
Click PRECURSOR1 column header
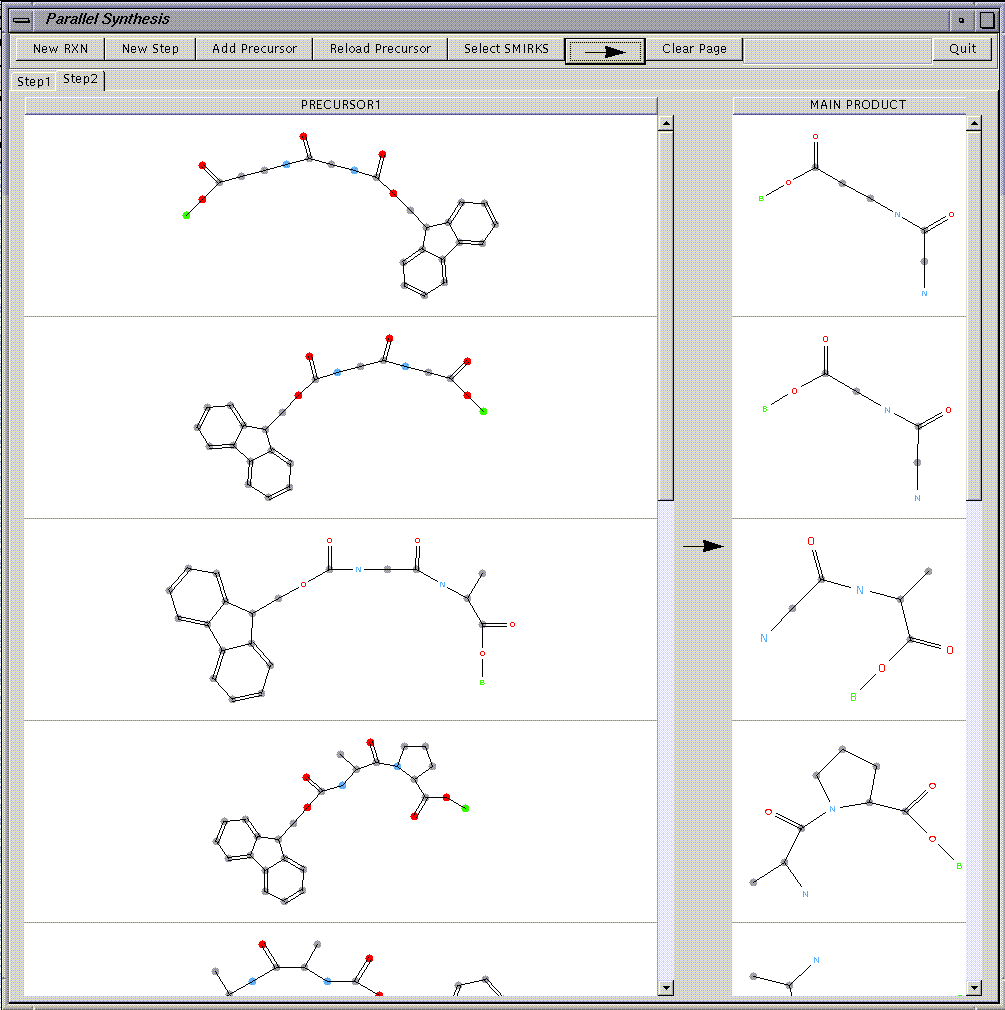pos(341,105)
